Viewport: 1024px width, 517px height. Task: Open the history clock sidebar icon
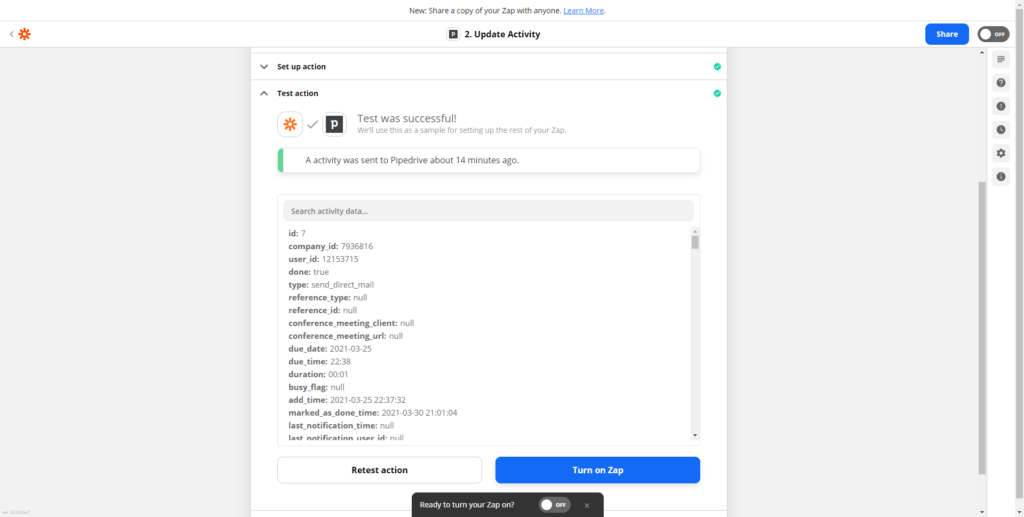[1000, 129]
